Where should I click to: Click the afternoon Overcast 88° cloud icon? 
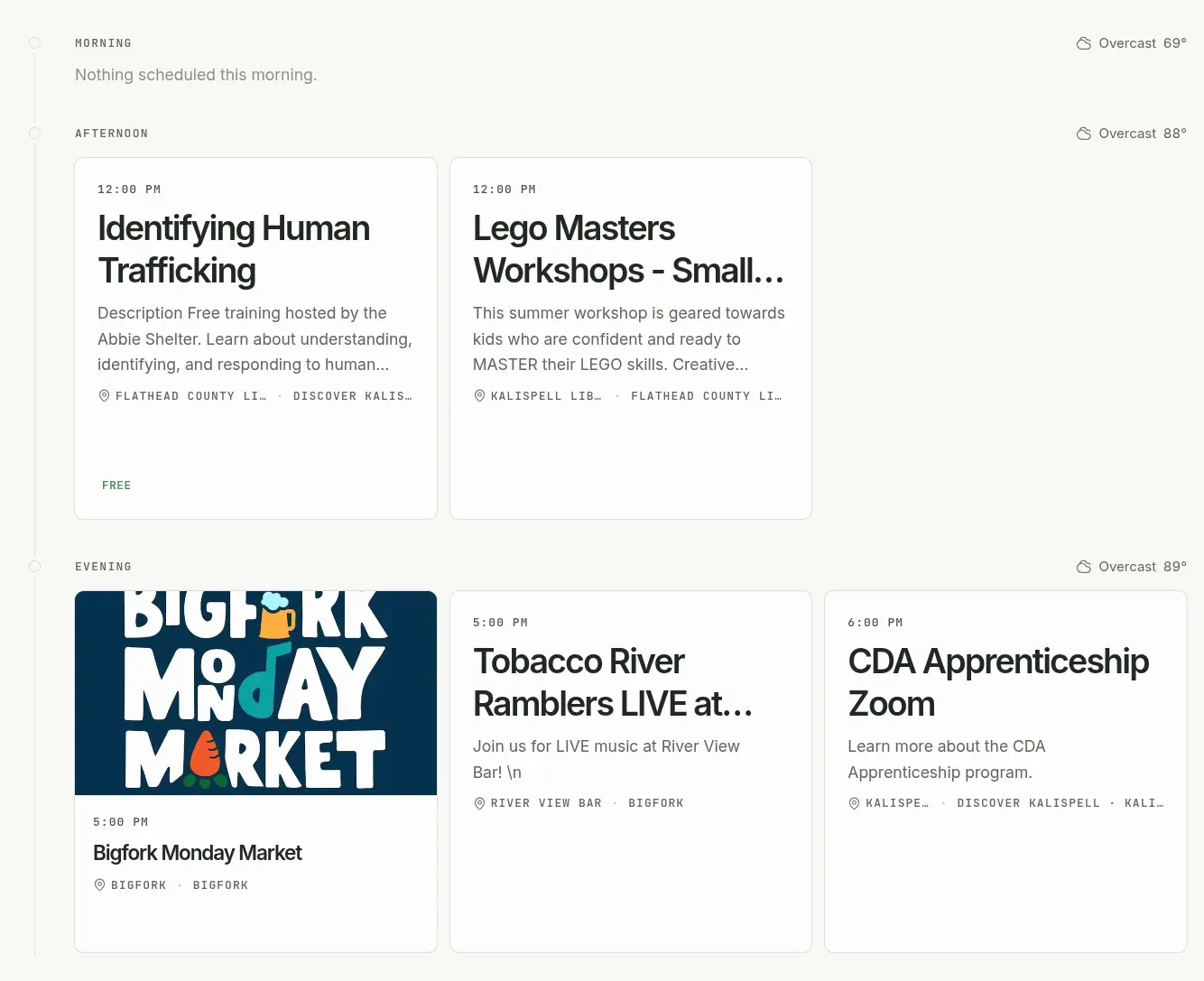[x=1083, y=134]
